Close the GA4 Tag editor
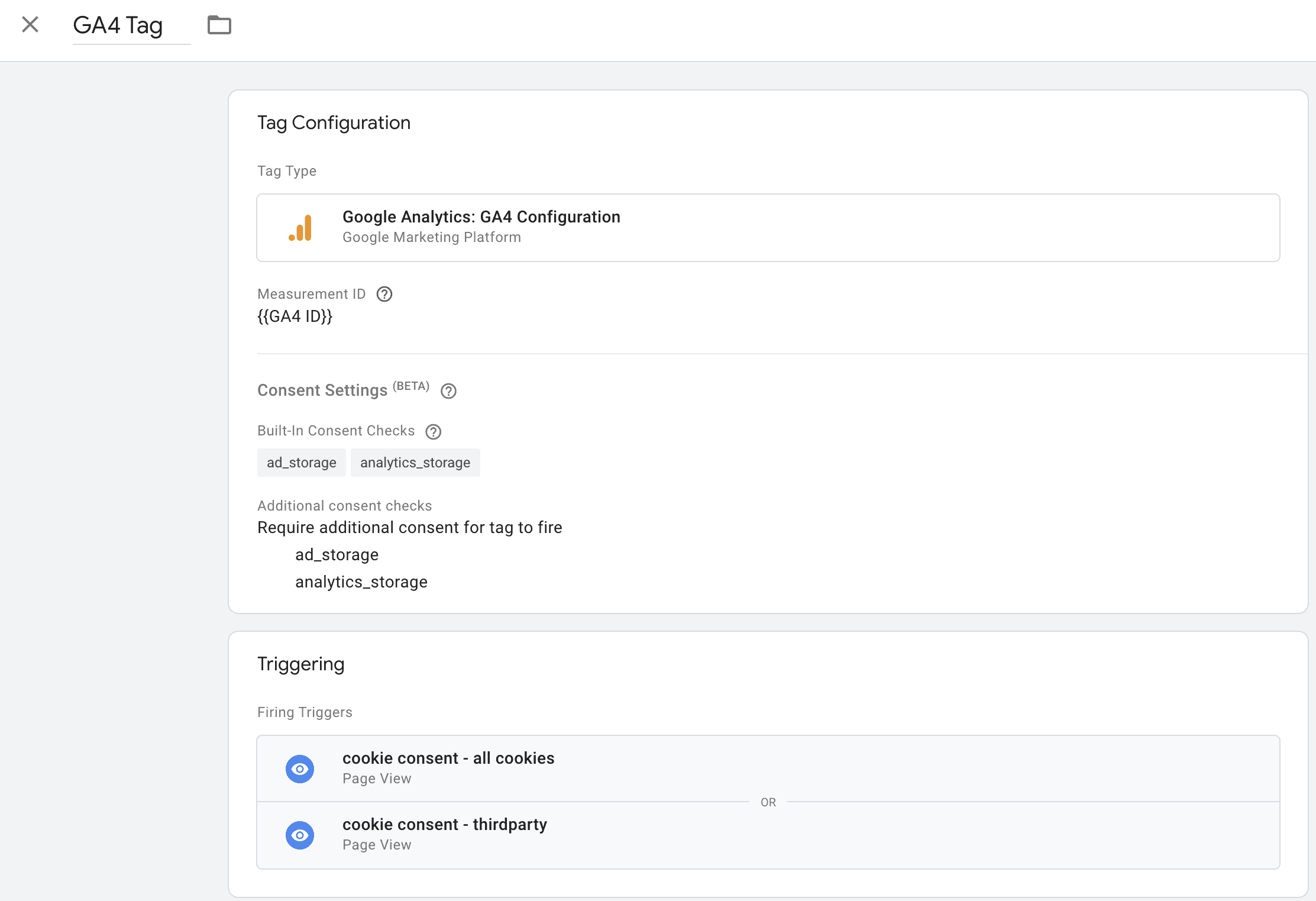 (30, 25)
